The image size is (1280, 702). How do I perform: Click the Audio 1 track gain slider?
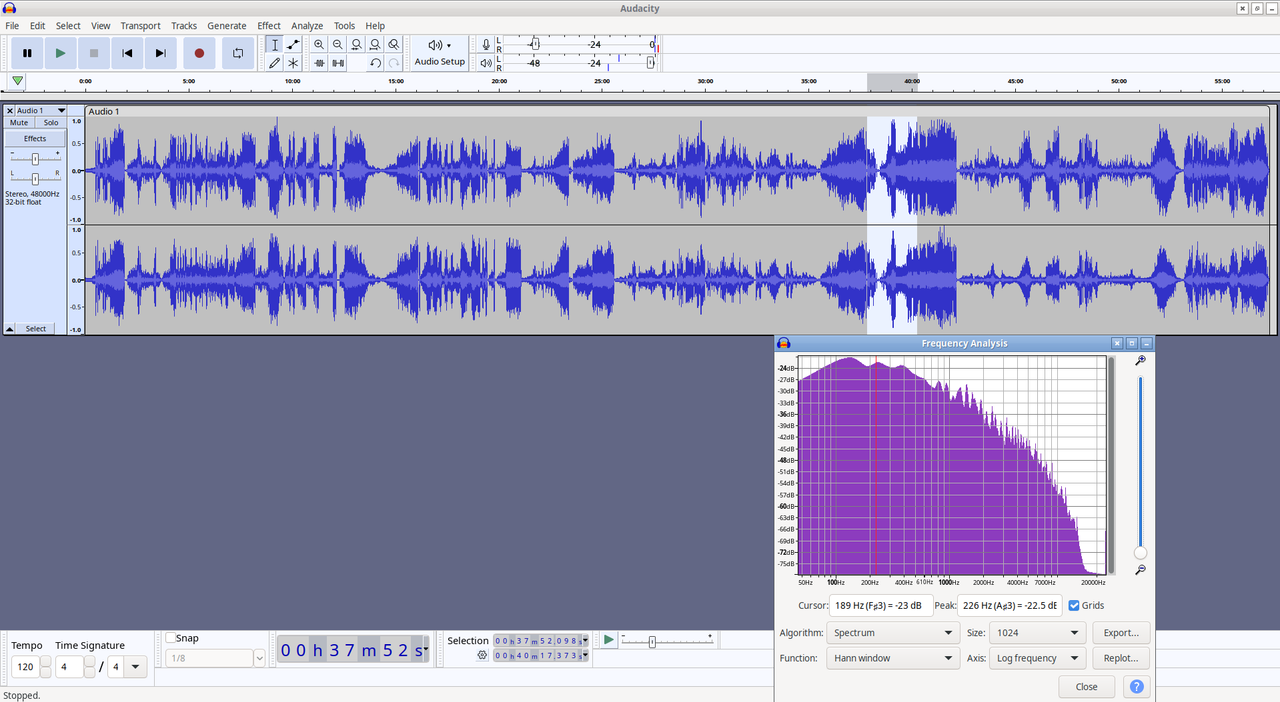coord(35,159)
